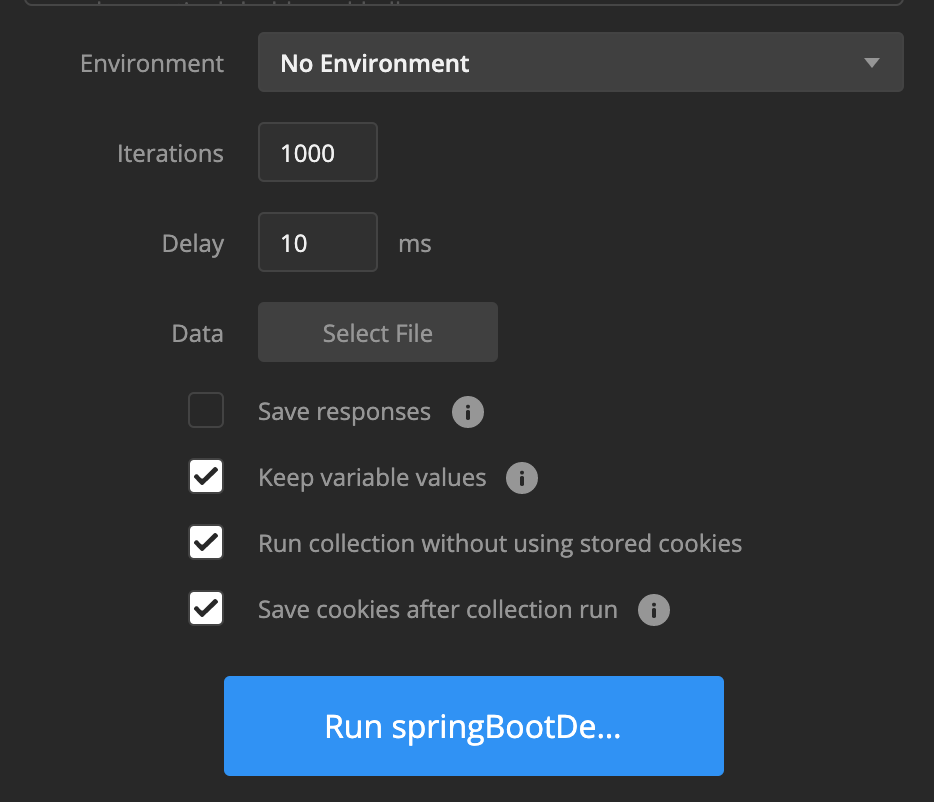Click the Data field label
The width and height of the screenshot is (934, 802).
[x=197, y=334]
